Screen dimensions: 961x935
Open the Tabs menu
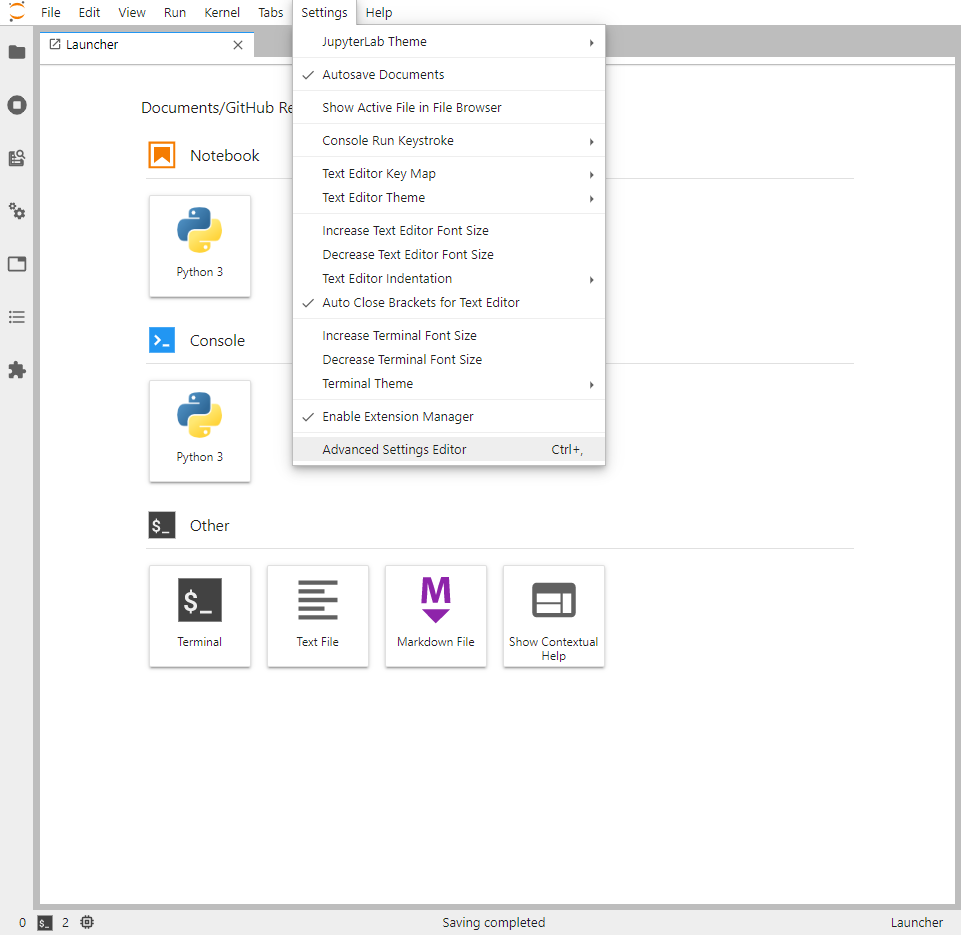pyautogui.click(x=270, y=12)
